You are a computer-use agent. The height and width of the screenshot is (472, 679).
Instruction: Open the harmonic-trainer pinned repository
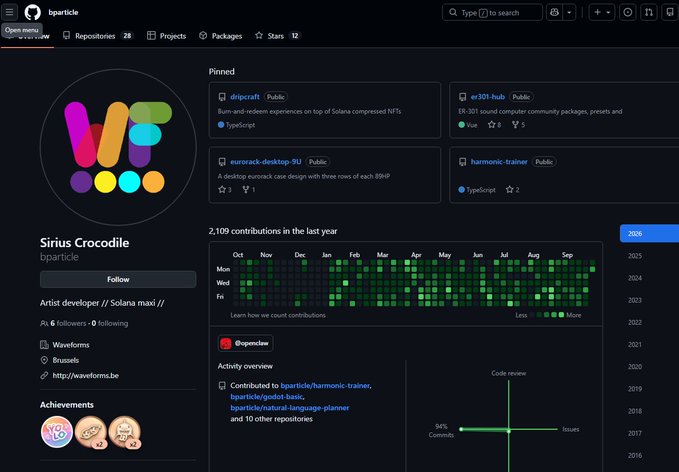[499, 162]
